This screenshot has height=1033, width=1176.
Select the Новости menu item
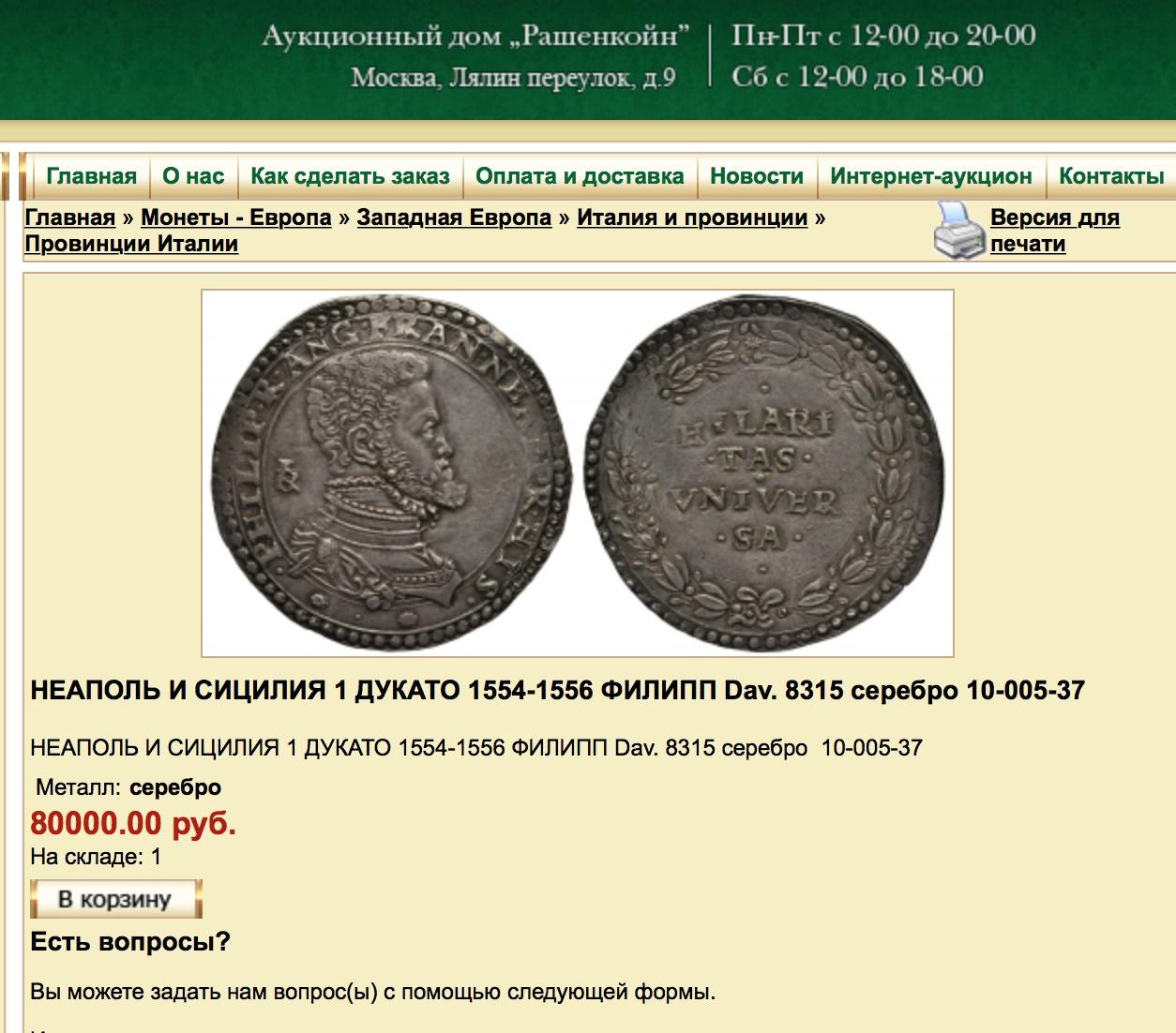pyautogui.click(x=757, y=176)
